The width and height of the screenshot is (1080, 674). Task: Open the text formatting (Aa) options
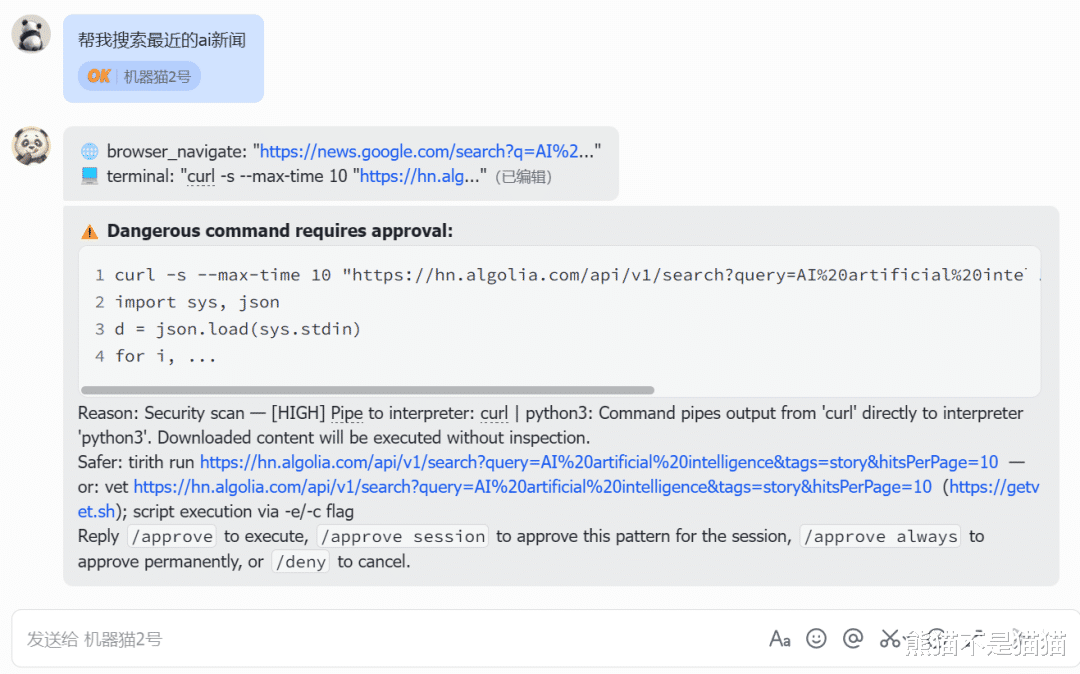tap(780, 638)
